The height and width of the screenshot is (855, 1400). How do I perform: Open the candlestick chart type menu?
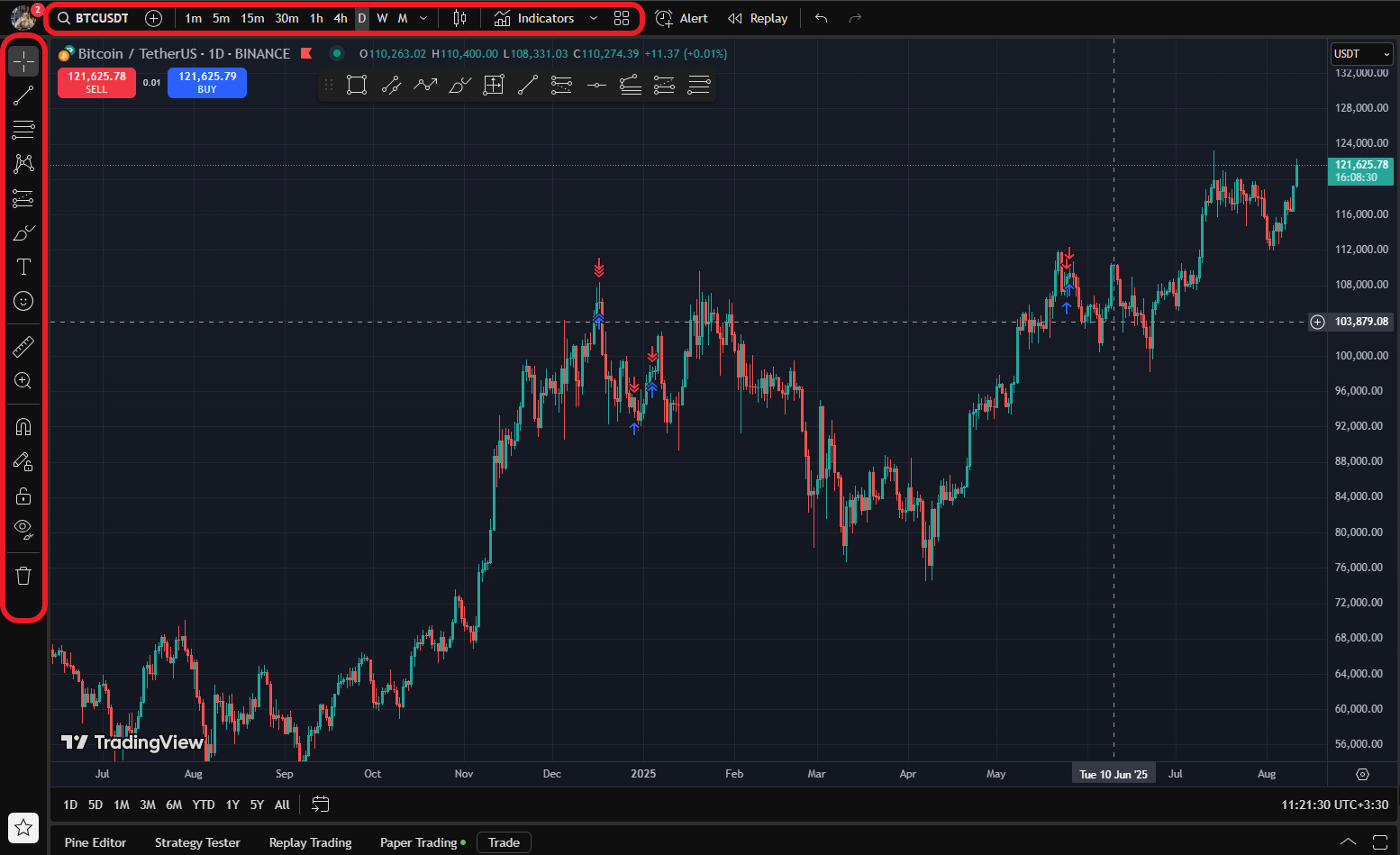click(459, 18)
